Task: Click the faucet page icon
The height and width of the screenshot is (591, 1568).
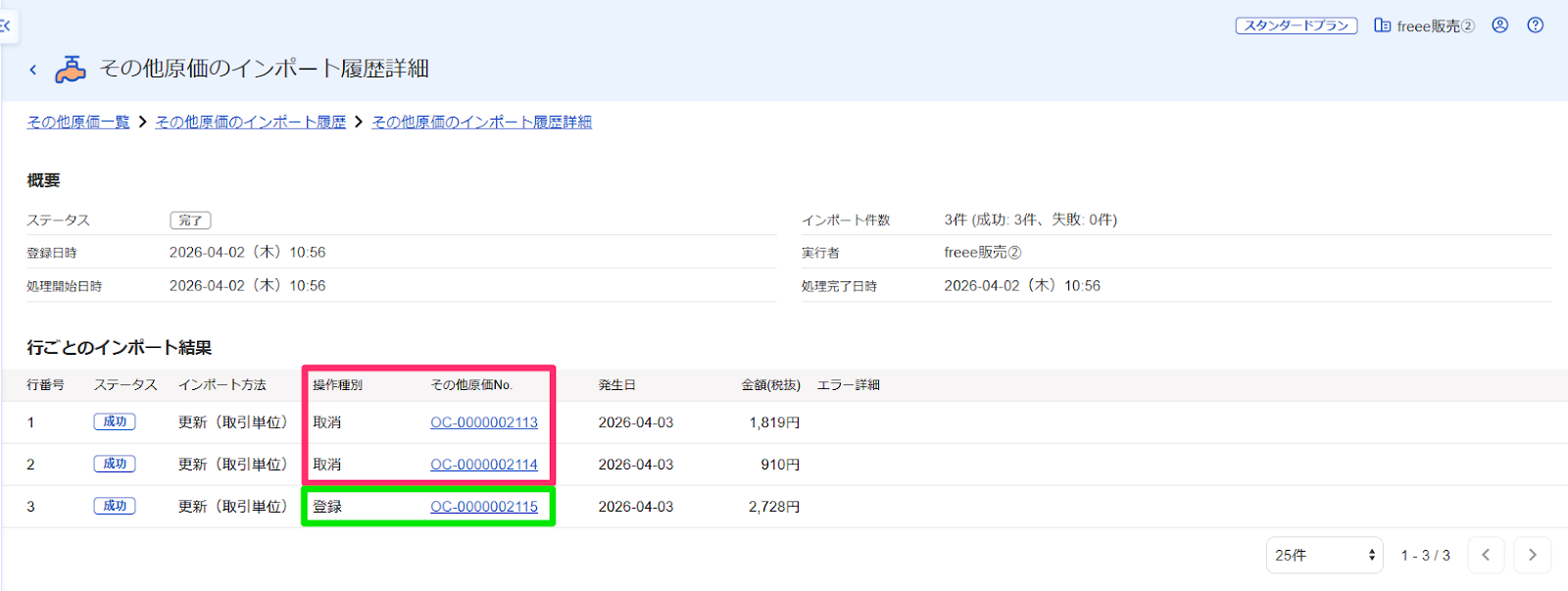Action: coord(70,69)
